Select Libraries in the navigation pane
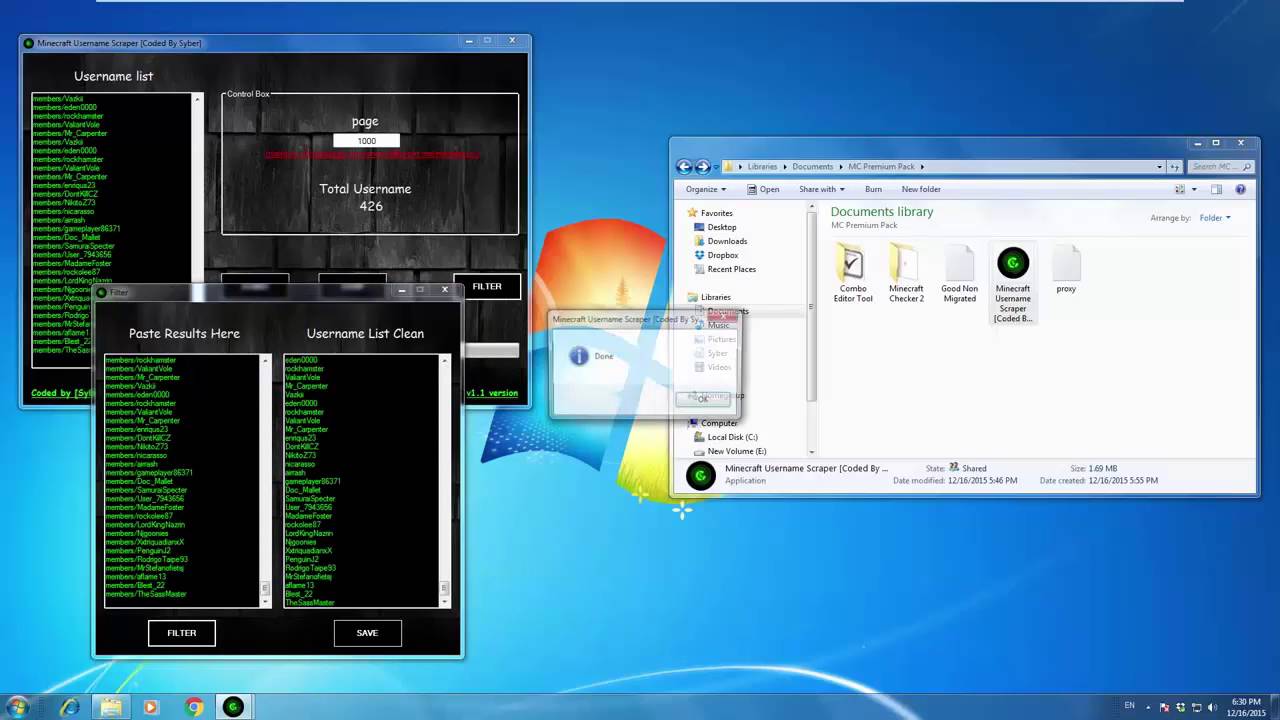The image size is (1280, 720). (x=715, y=297)
